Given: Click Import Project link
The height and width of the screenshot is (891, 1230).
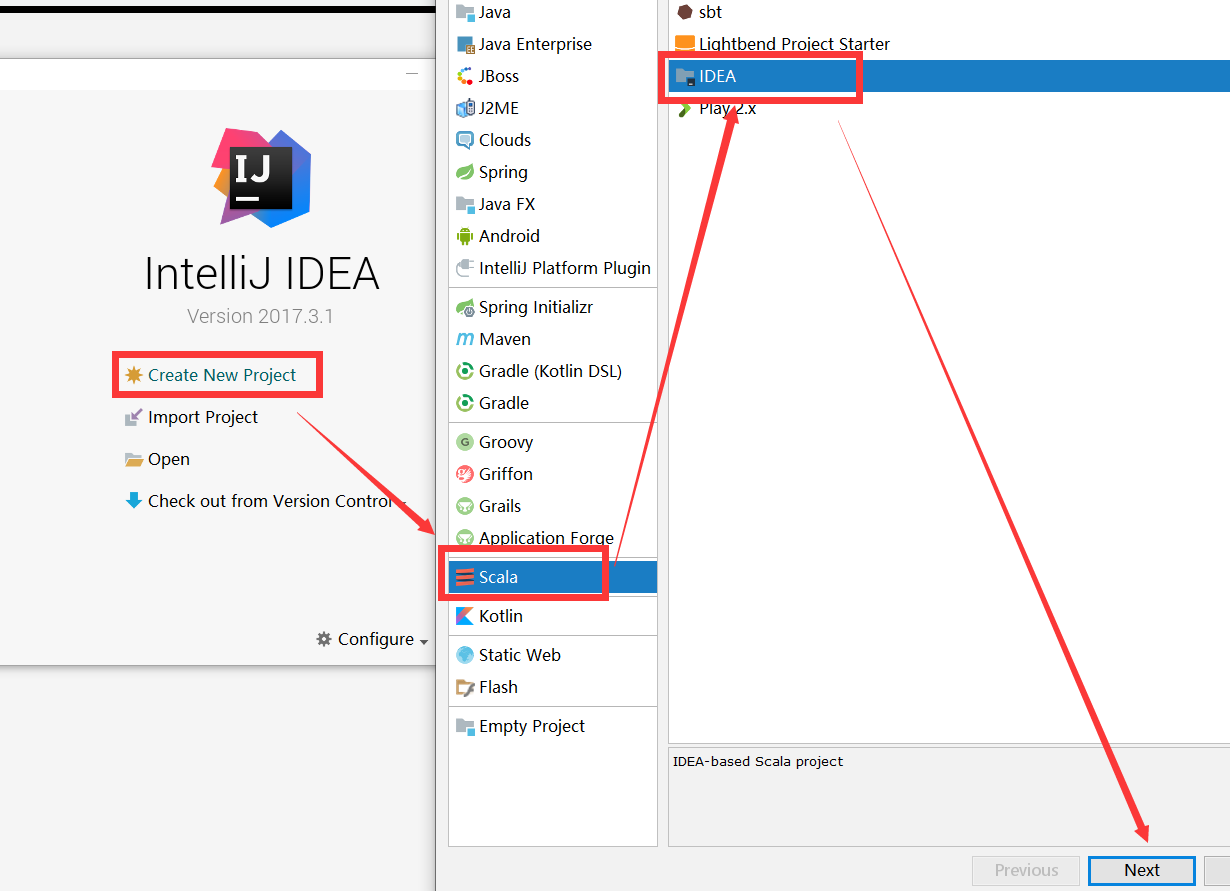Looking at the screenshot, I should pyautogui.click(x=191, y=417).
